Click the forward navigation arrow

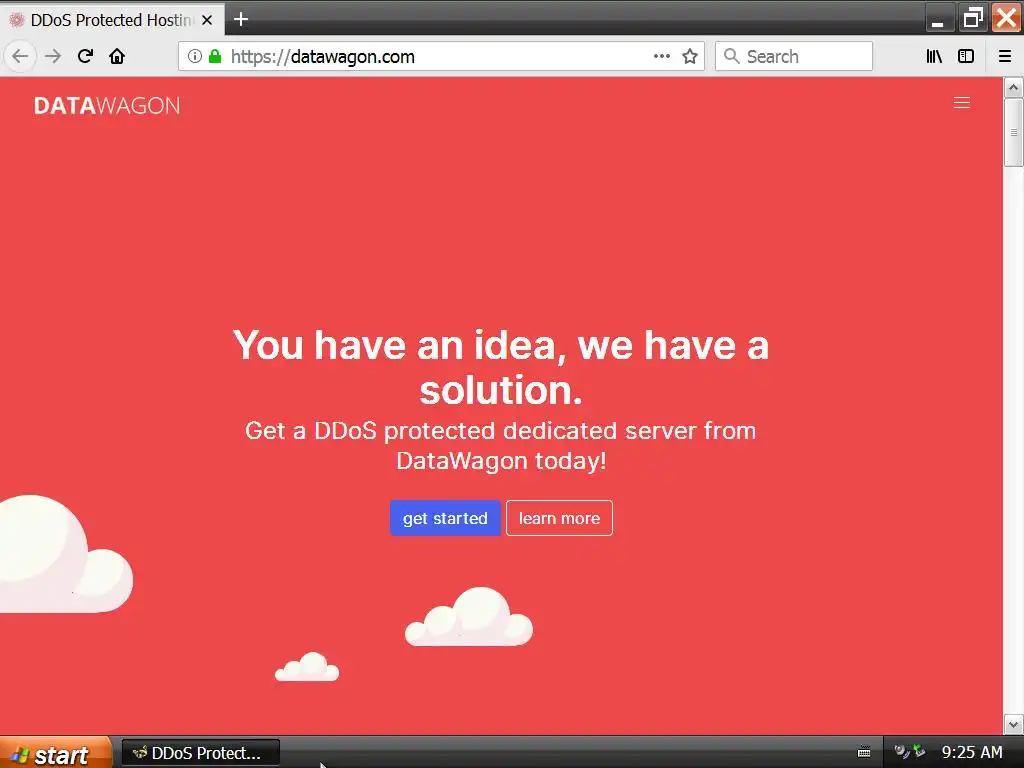tap(53, 56)
